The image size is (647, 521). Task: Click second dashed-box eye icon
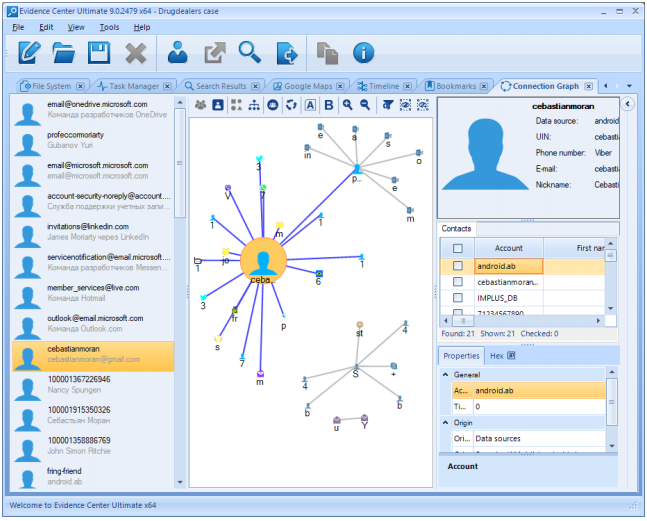423,105
